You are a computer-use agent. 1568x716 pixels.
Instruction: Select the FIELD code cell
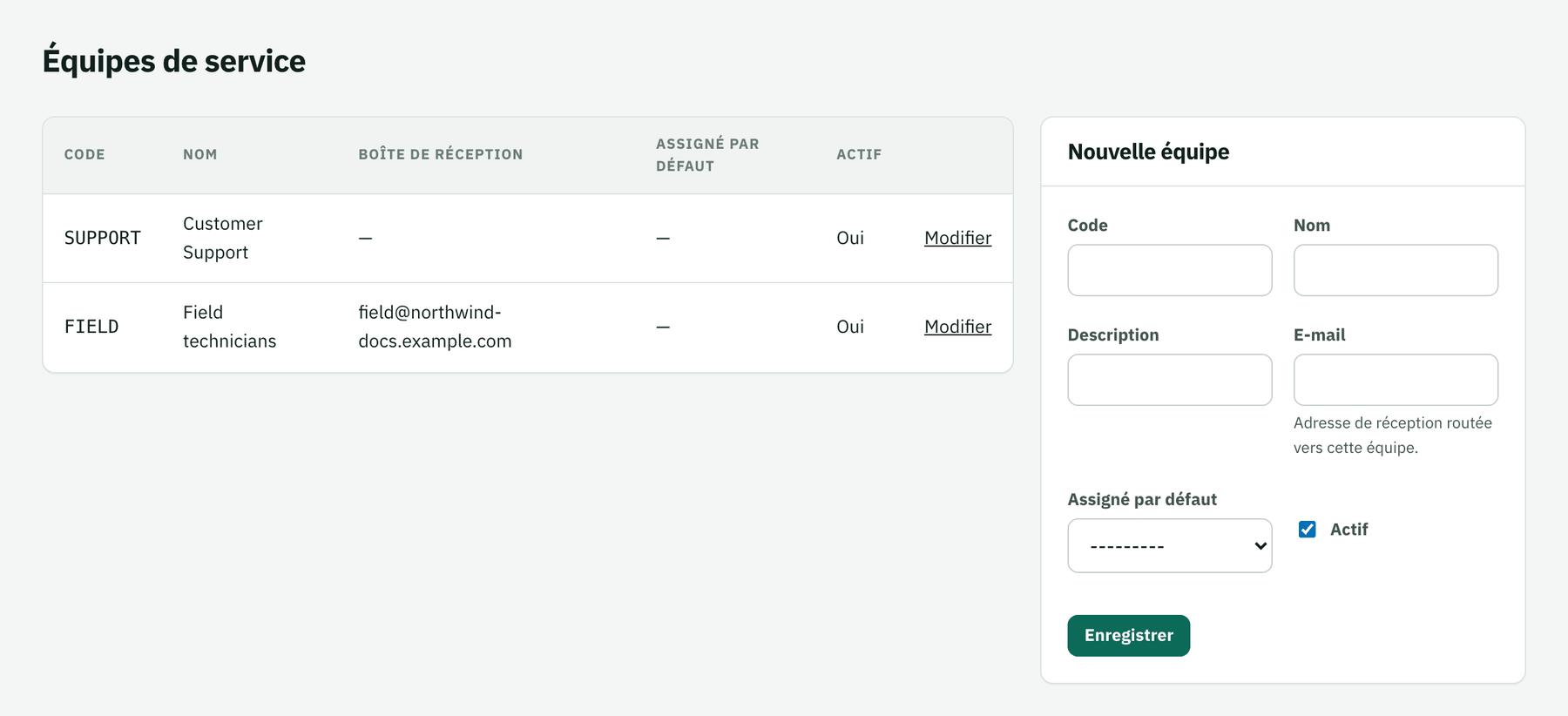point(91,327)
